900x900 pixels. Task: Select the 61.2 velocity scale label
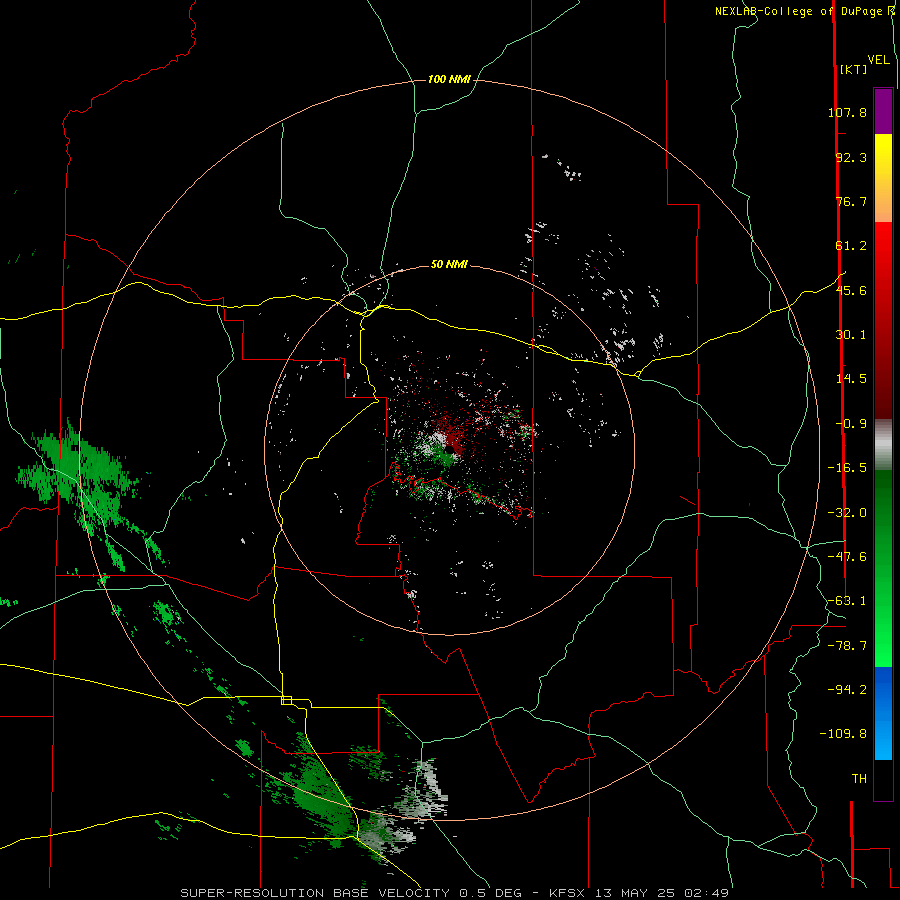[x=851, y=246]
